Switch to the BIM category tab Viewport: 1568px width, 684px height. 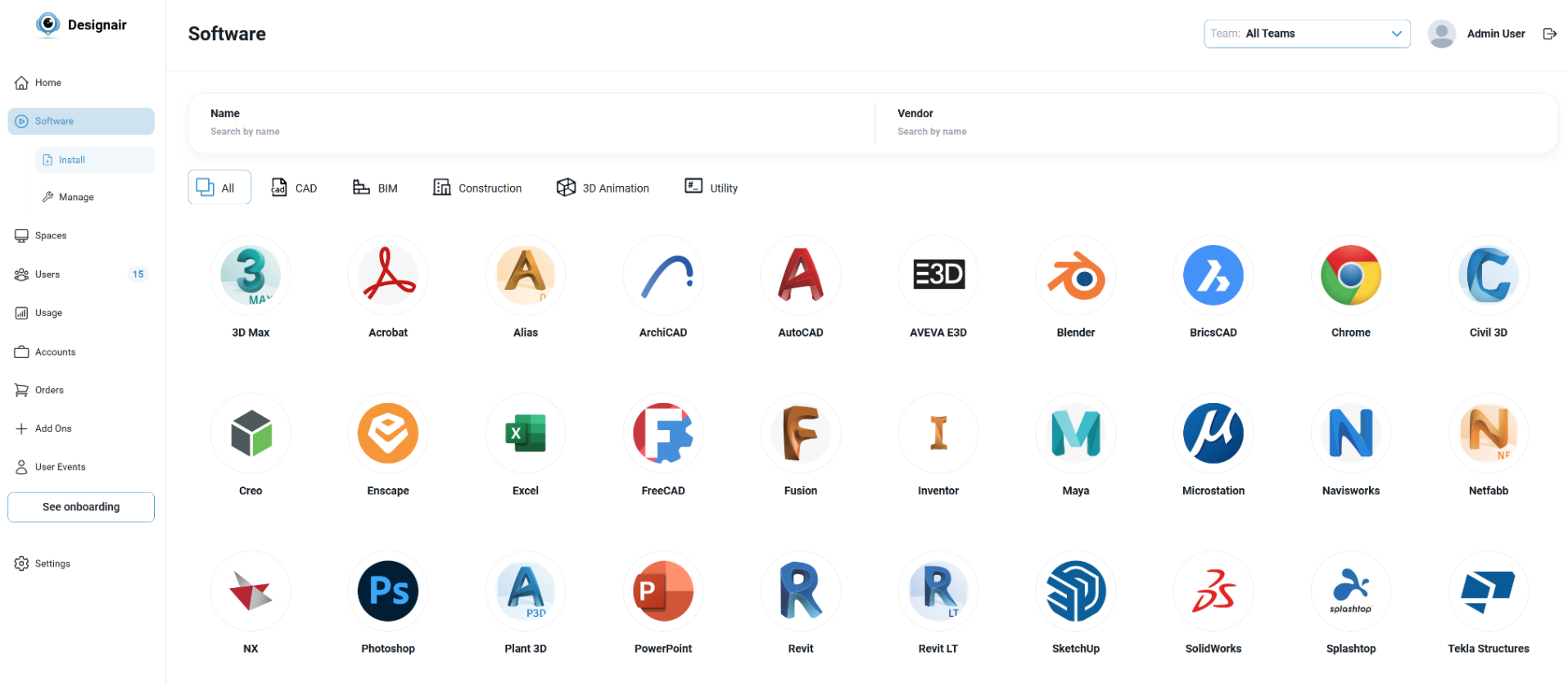click(375, 188)
